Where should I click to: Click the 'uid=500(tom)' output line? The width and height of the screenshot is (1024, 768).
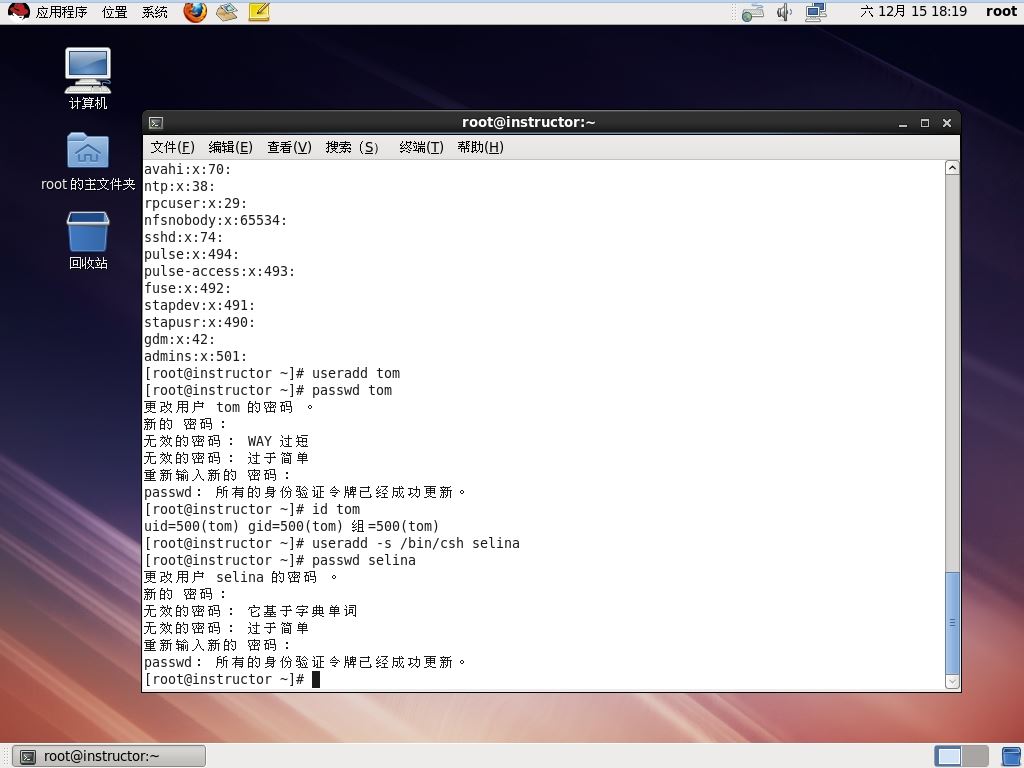291,526
